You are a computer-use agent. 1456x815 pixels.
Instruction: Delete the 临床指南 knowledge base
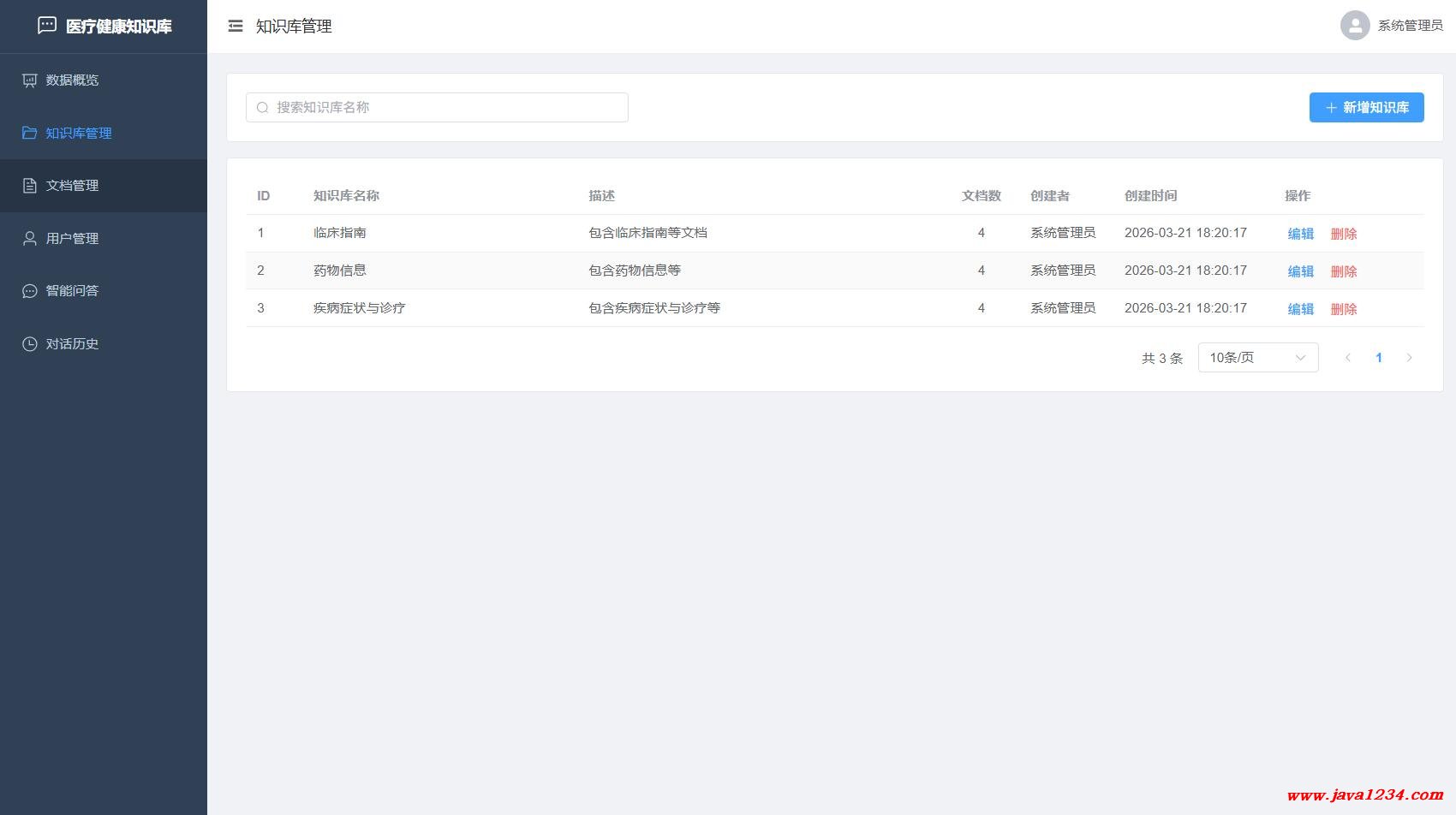click(1343, 234)
